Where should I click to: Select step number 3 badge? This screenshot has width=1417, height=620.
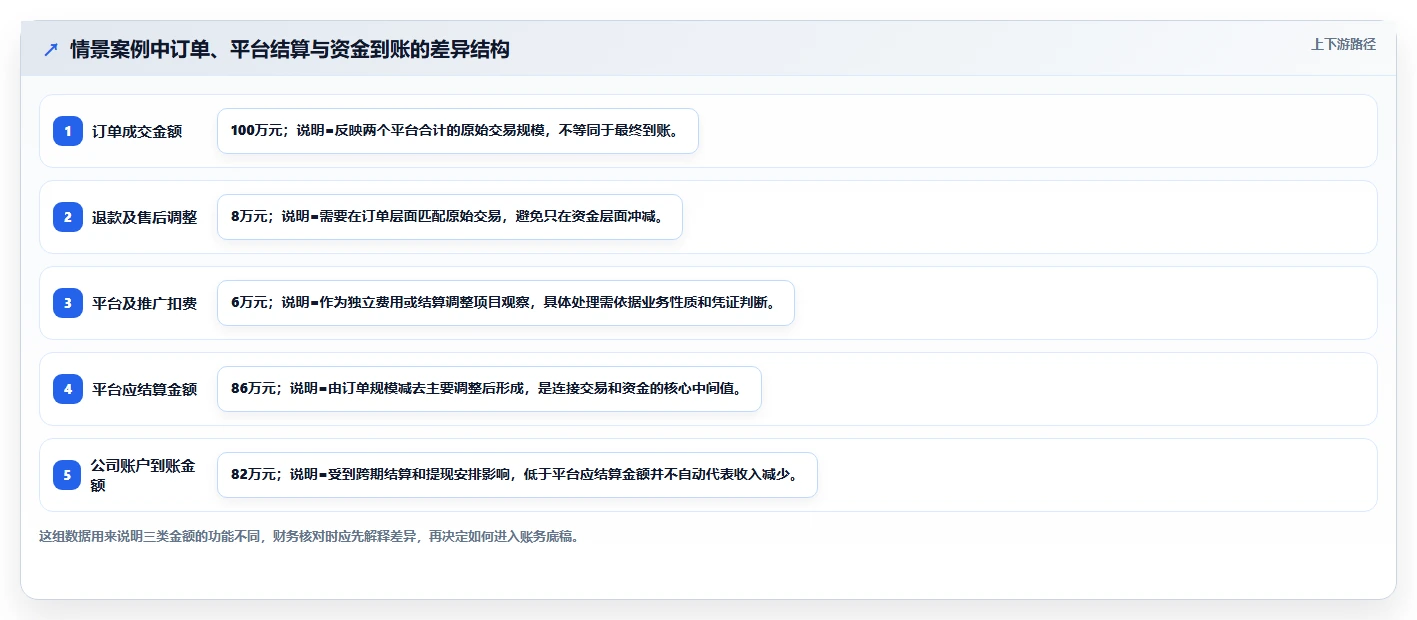[x=68, y=303]
